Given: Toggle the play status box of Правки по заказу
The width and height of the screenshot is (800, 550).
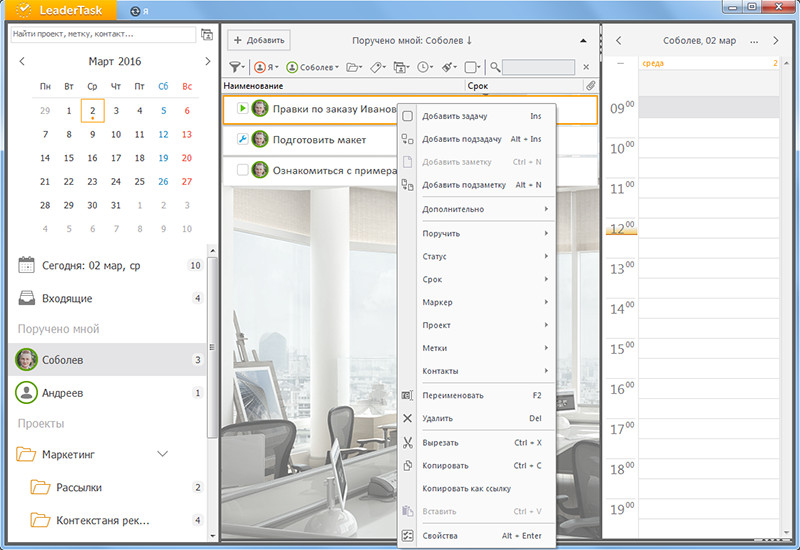Looking at the screenshot, I should [243, 108].
